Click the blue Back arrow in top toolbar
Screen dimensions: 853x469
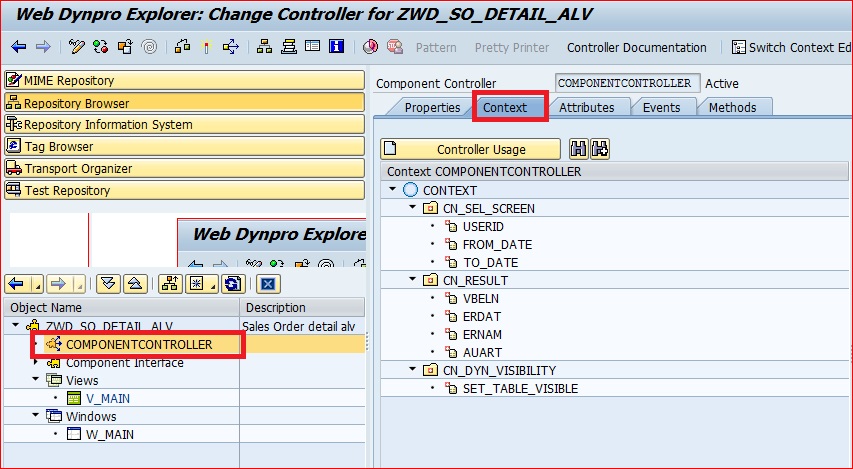[18, 47]
